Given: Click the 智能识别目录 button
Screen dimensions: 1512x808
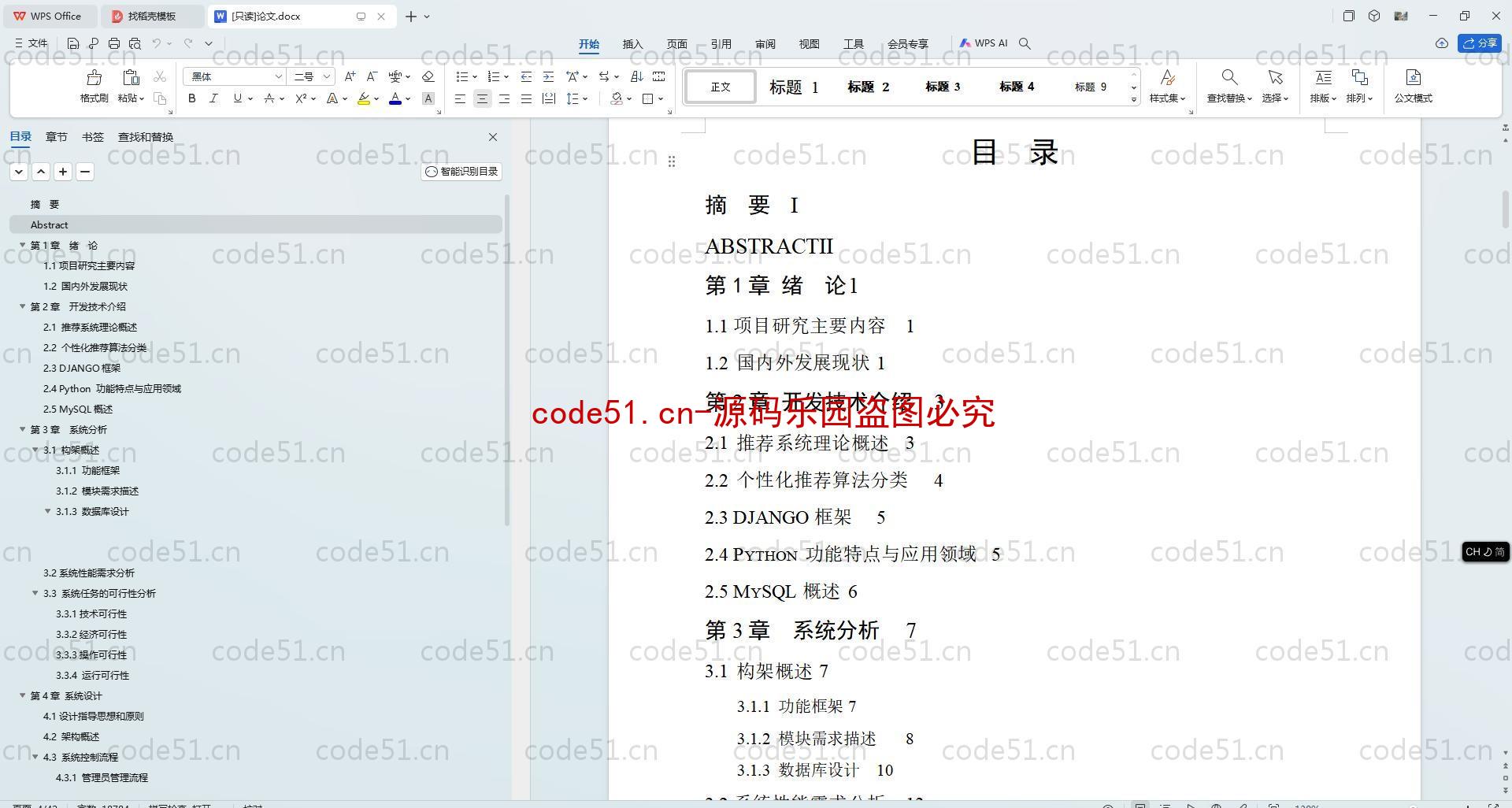Looking at the screenshot, I should tap(461, 172).
